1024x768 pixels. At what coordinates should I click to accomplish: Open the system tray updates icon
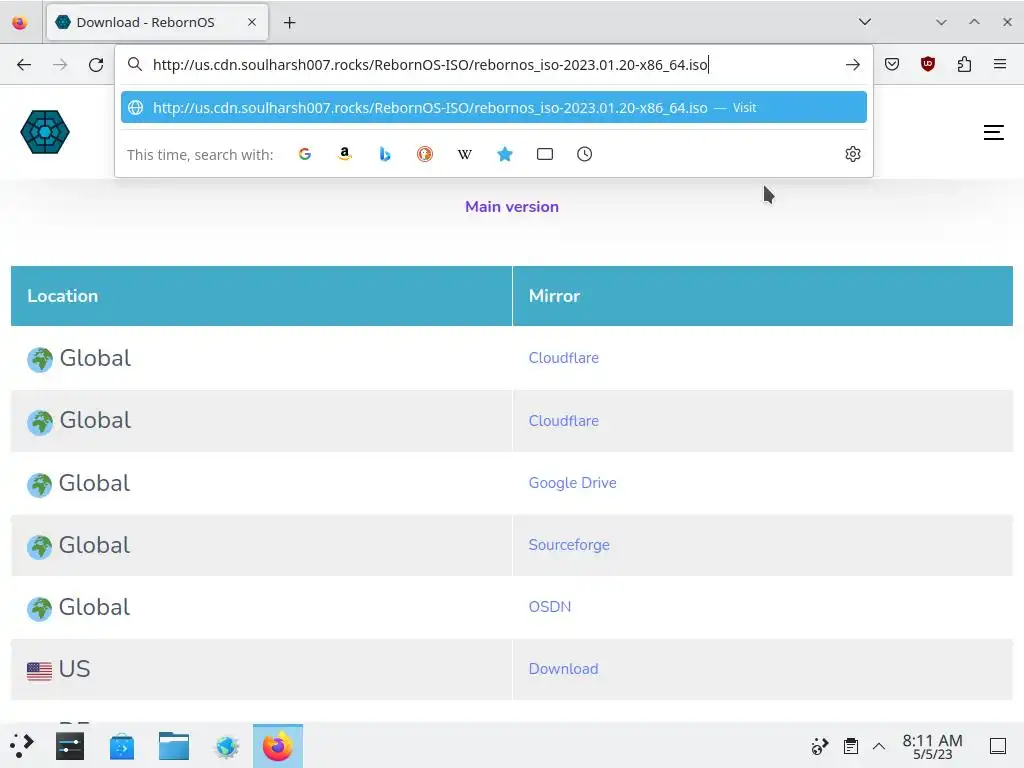pyautogui.click(x=819, y=746)
